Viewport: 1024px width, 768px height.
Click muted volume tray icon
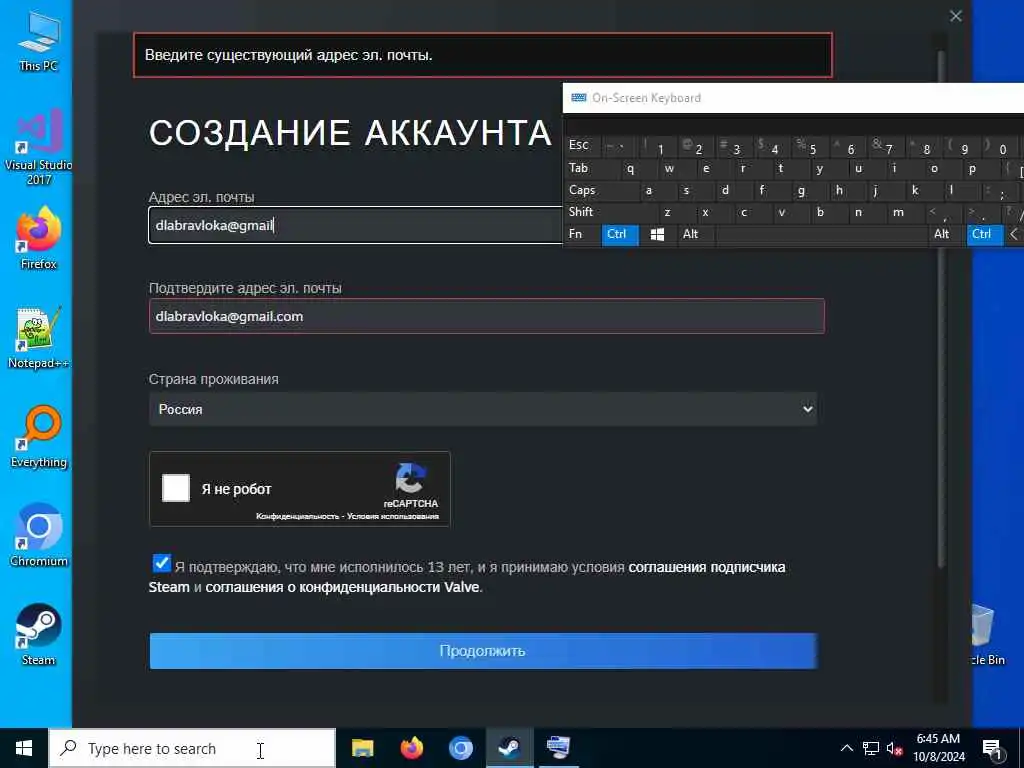(894, 748)
